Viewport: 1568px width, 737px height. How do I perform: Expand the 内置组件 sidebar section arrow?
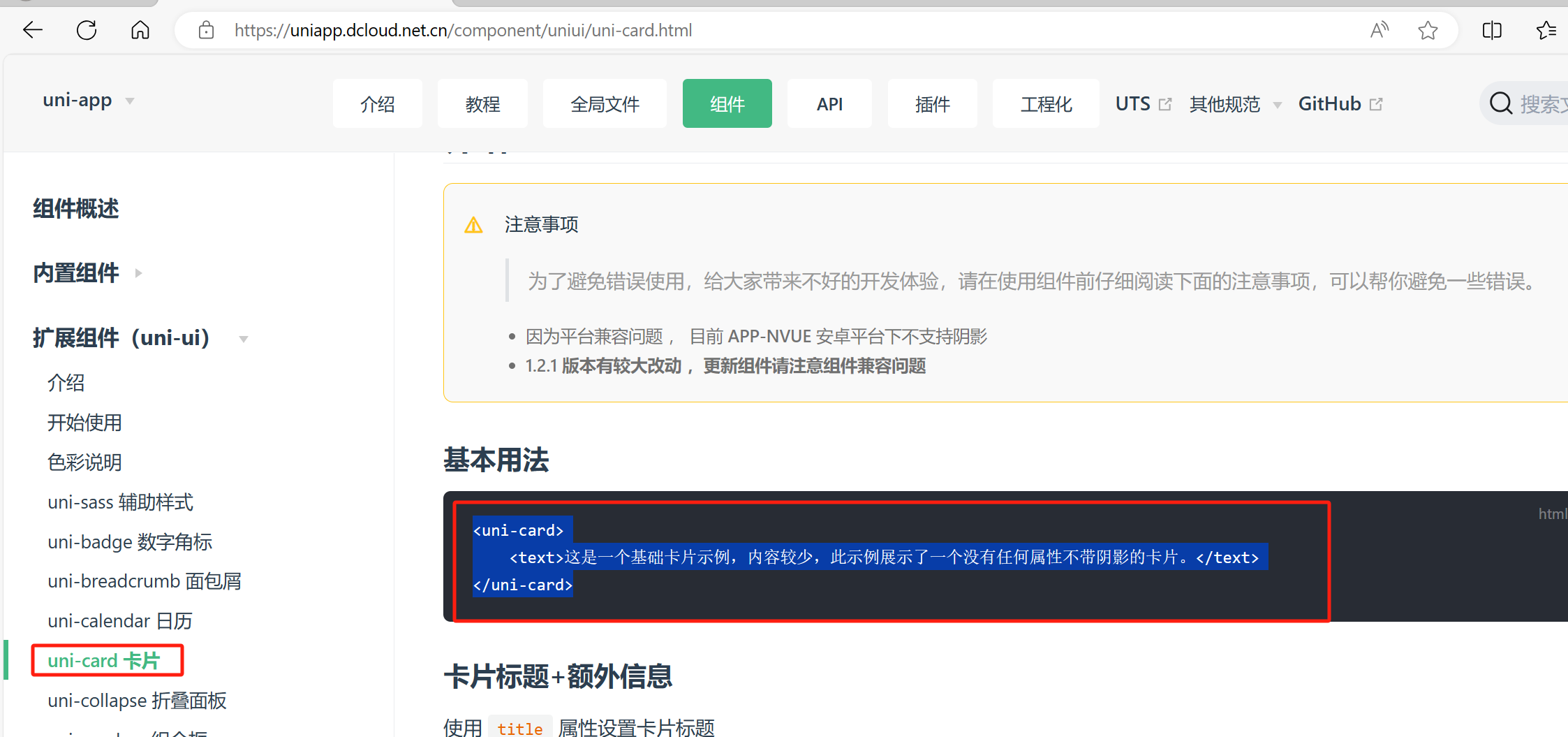point(138,273)
